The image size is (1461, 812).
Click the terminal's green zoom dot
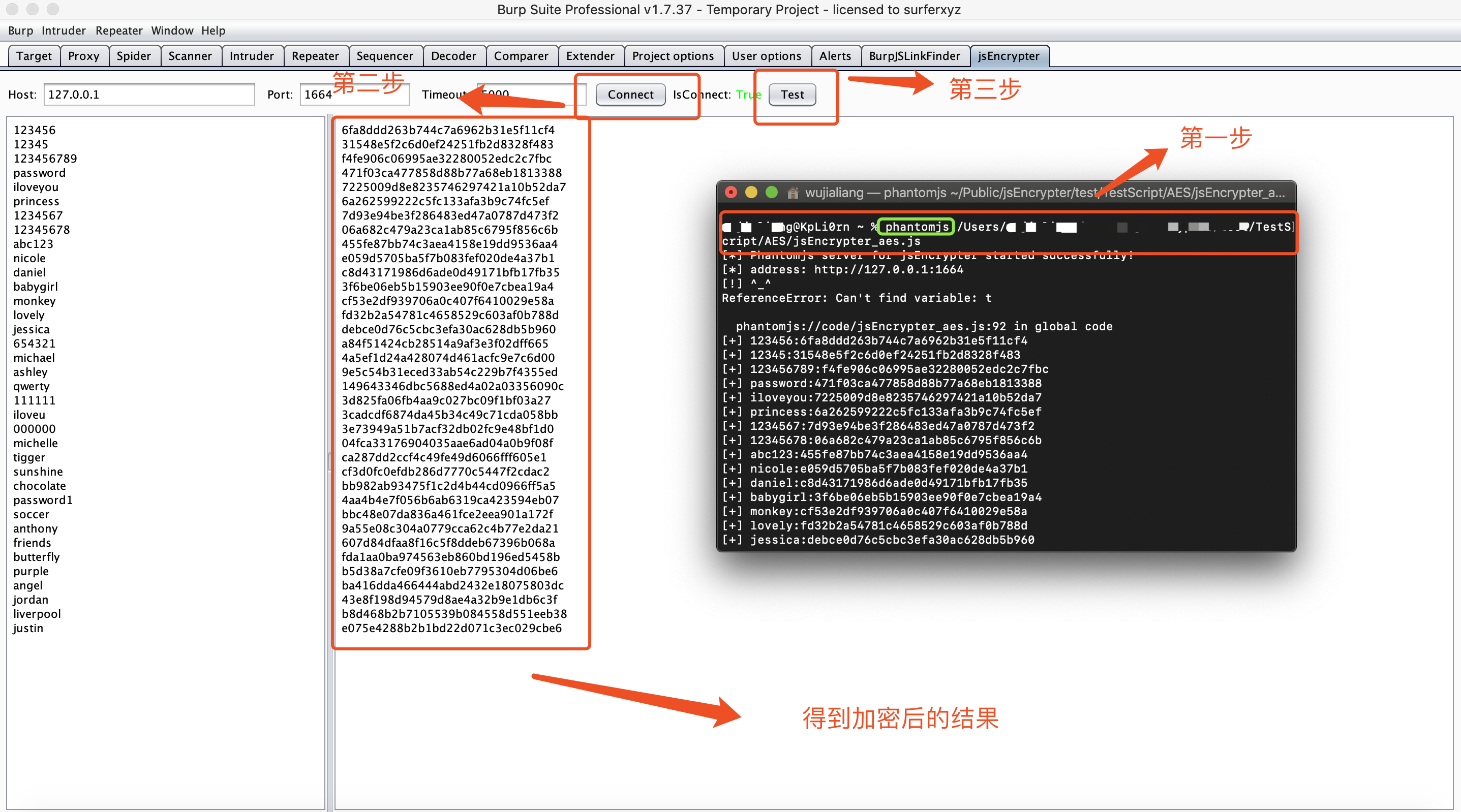tap(771, 192)
